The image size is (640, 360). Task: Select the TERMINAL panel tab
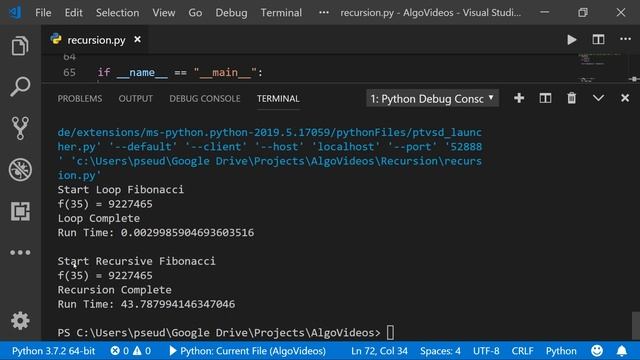[x=278, y=99]
